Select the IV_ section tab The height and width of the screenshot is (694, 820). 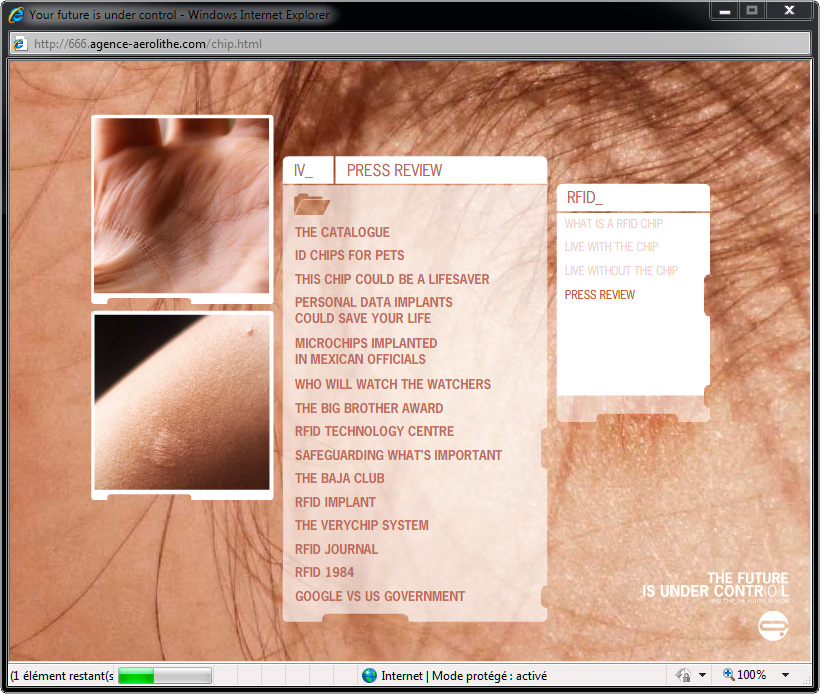click(304, 171)
